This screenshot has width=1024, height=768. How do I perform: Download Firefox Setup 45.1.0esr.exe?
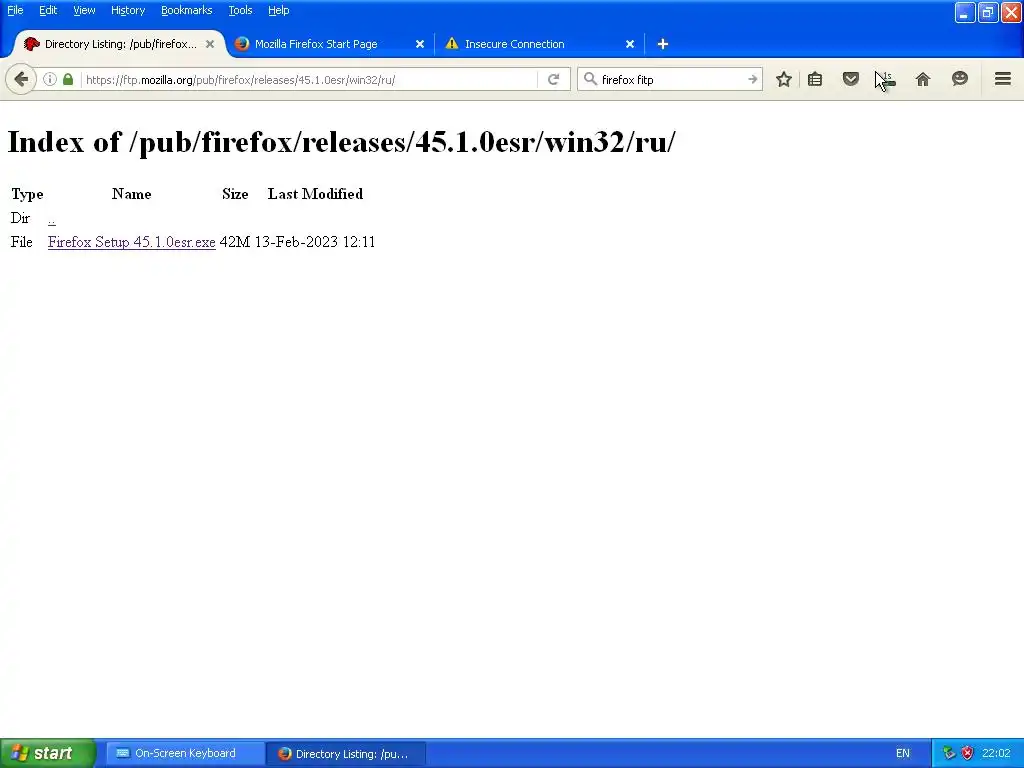point(131,242)
